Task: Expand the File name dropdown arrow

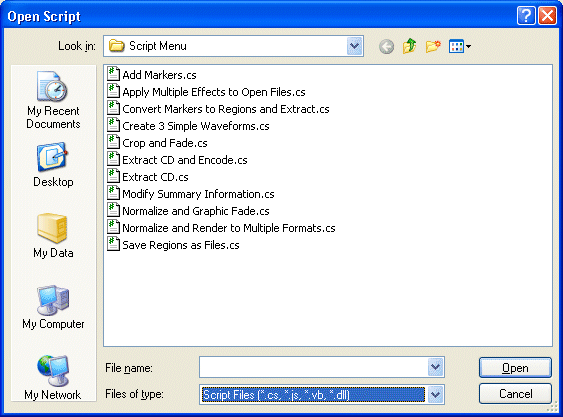Action: pos(435,367)
